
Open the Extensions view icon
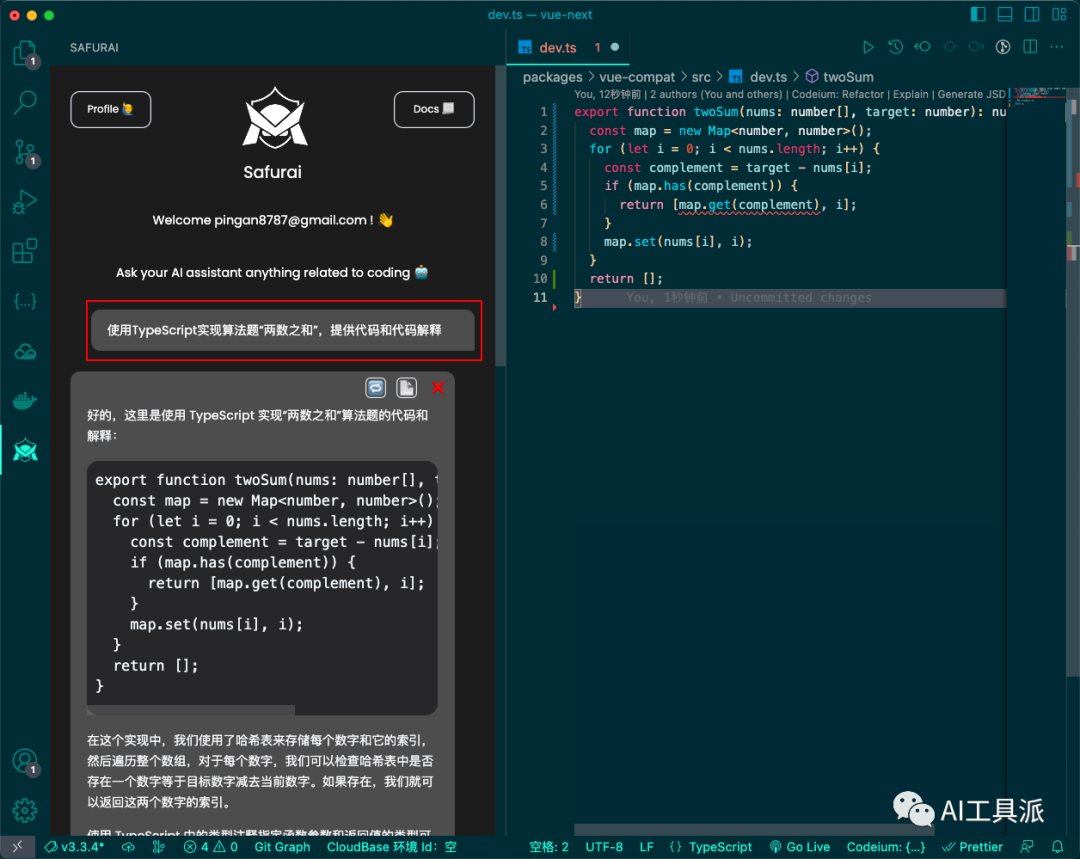point(25,251)
